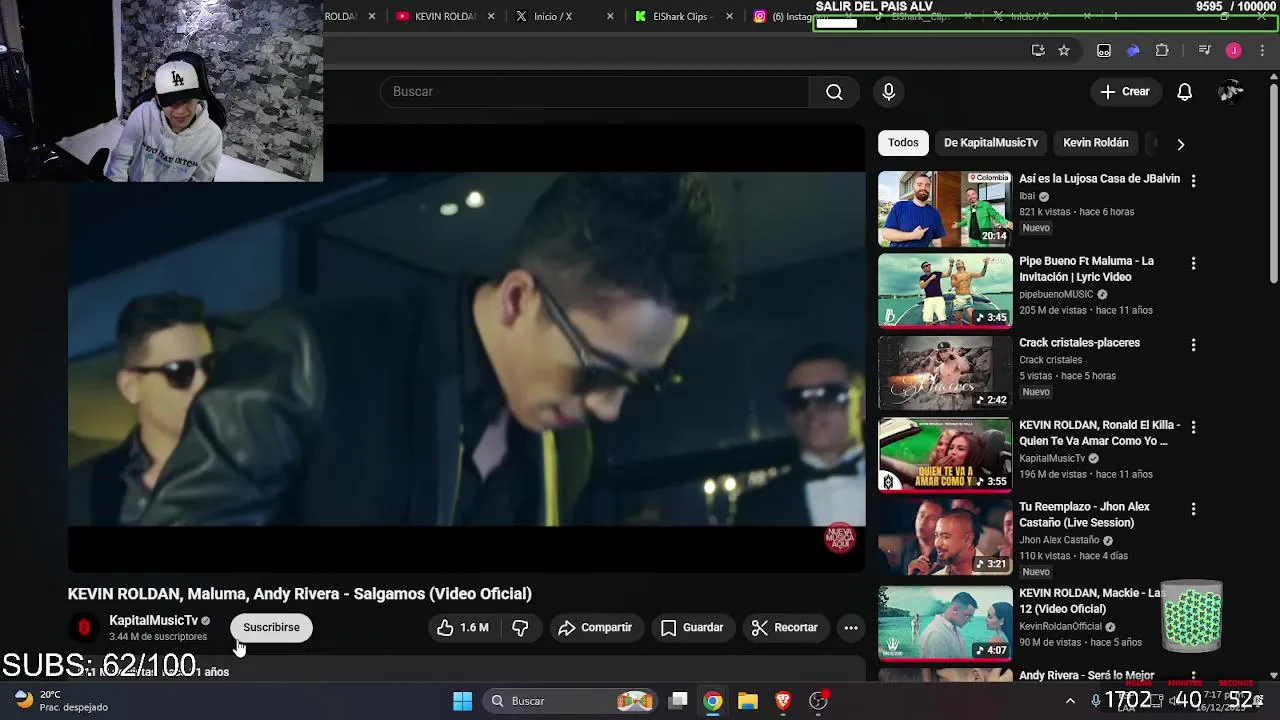Like the Salgamos video
Screen dimensions: 1280x720
(462, 628)
